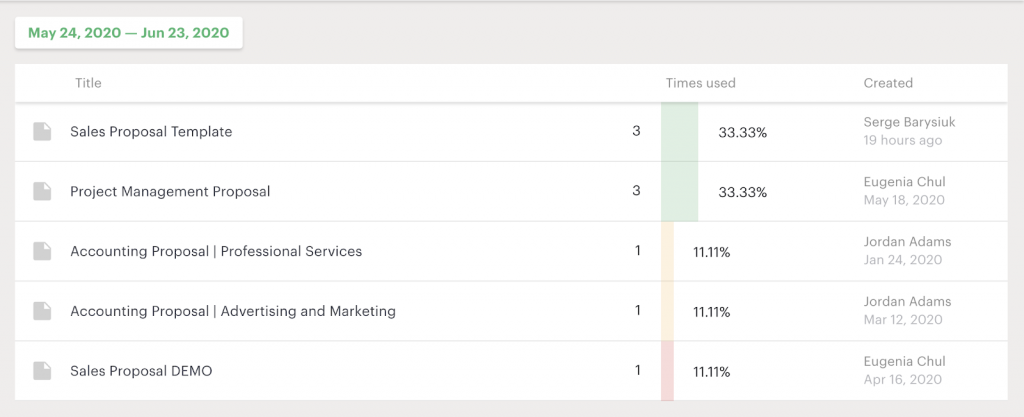Click the yellow usage bar for Professional Services
This screenshot has height=417, width=1024.
[667, 251]
